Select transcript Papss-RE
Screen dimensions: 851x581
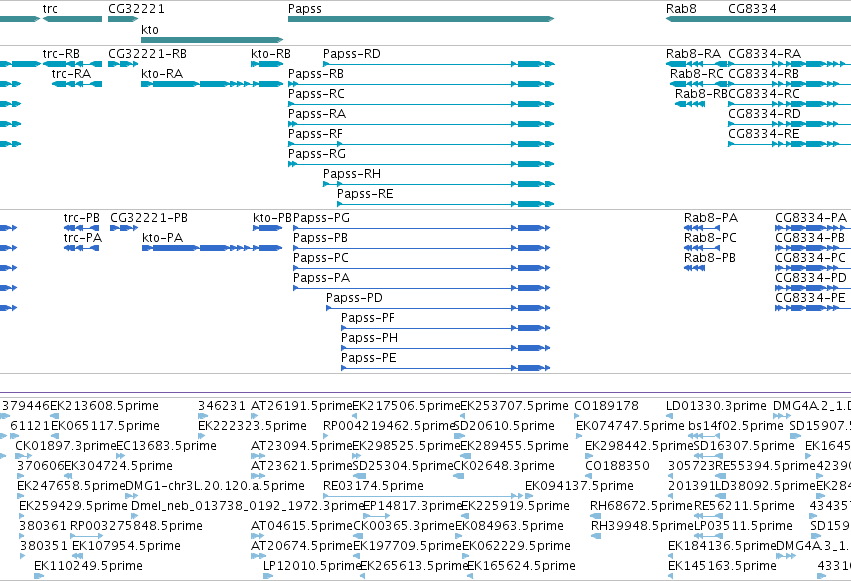click(x=446, y=204)
